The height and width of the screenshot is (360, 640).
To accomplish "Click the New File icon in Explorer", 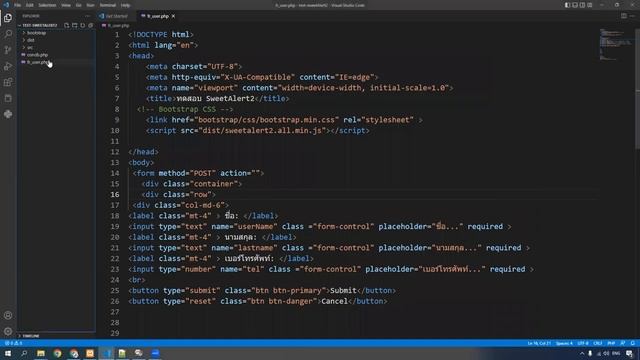I will pos(67,25).
